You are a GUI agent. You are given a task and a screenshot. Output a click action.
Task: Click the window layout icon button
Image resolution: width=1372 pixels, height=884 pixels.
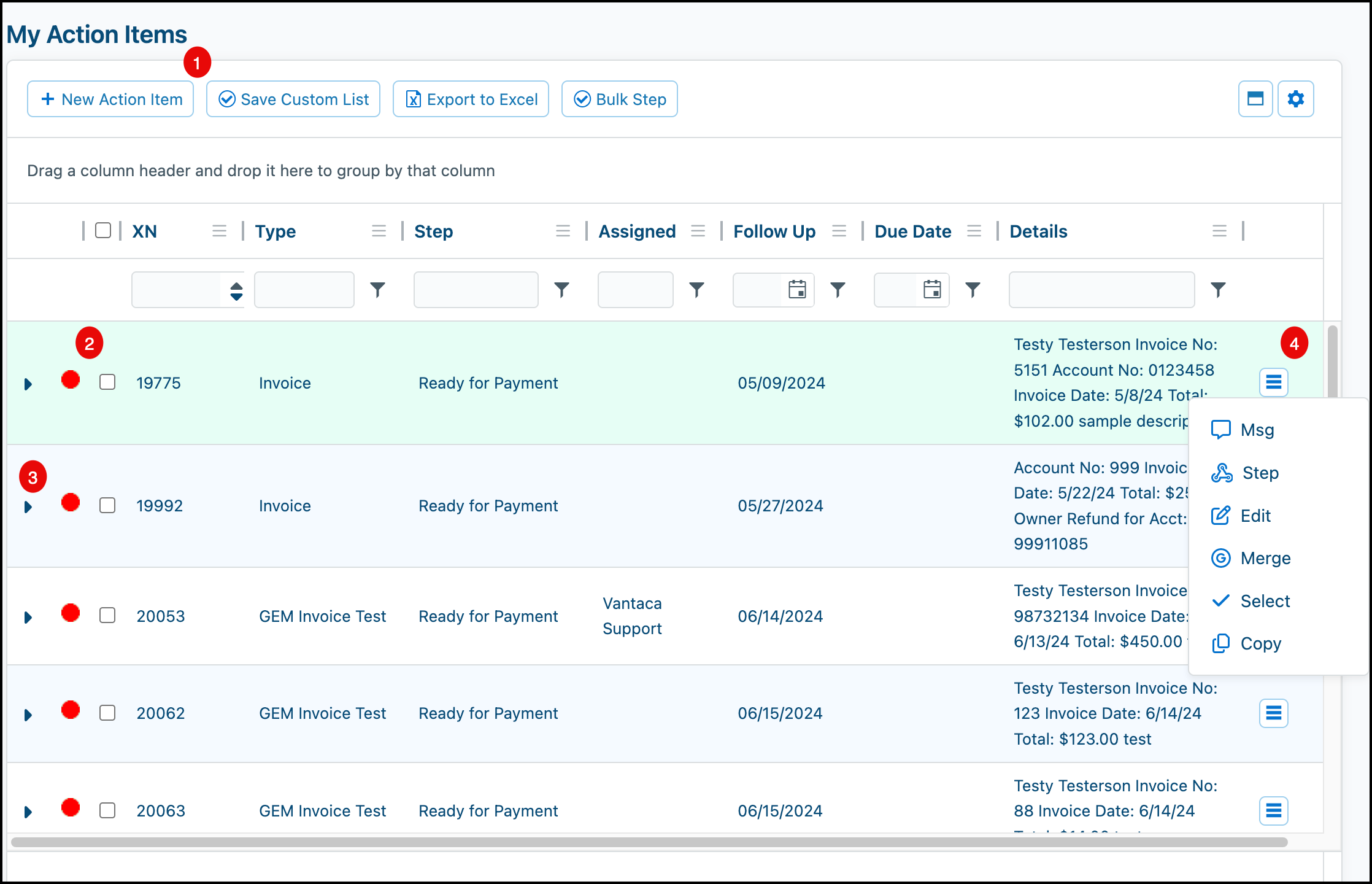coord(1255,99)
